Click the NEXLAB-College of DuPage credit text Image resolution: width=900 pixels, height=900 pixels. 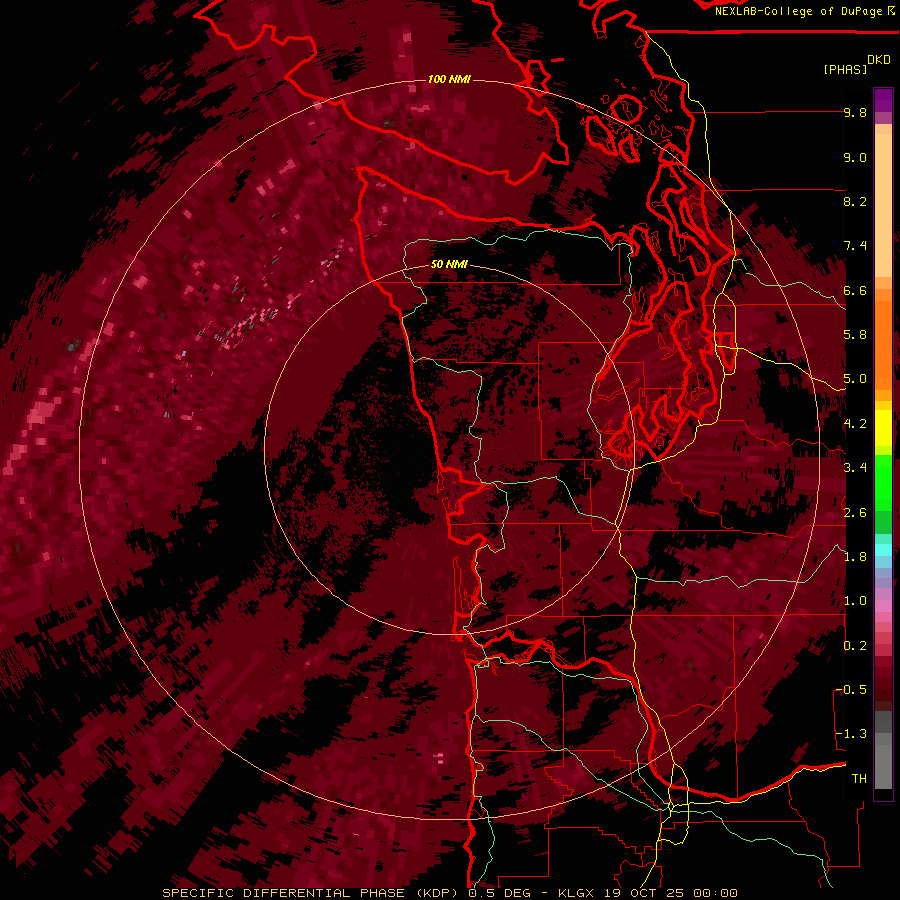pos(804,11)
